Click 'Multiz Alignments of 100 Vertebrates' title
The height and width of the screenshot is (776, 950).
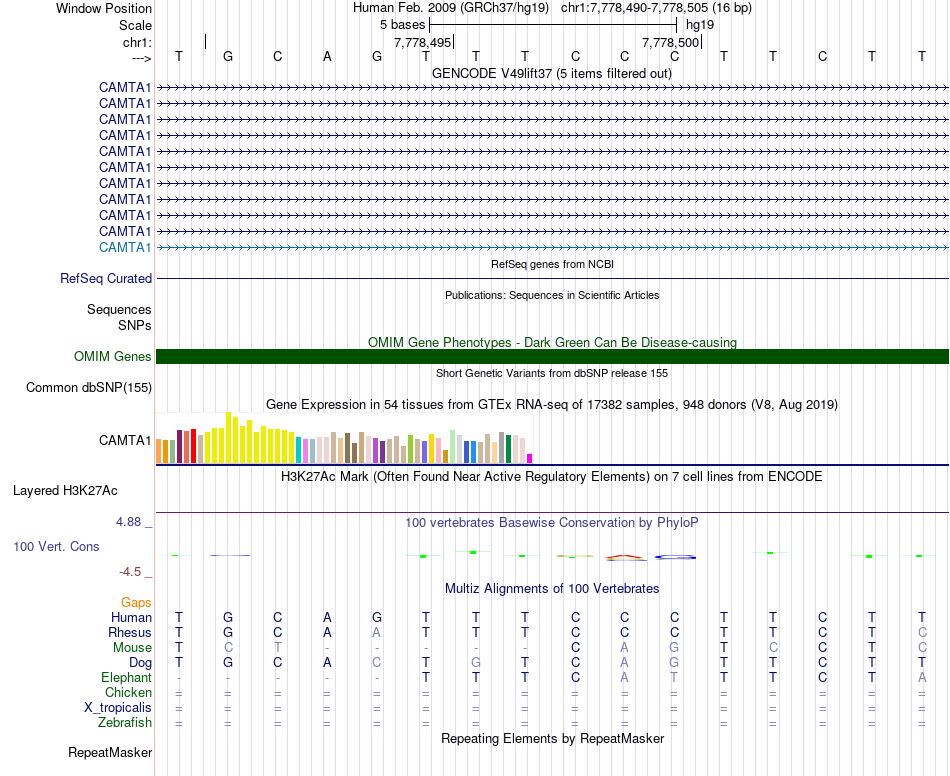(552, 588)
